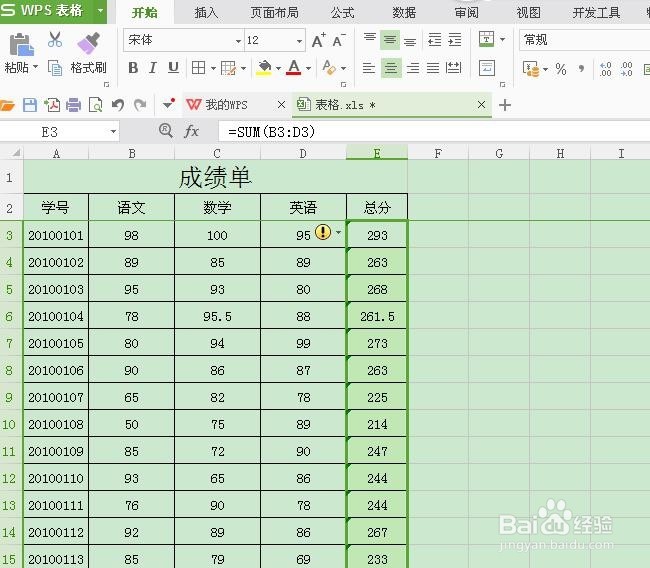Increase decimal places icon
The width and height of the screenshot is (650, 568).
[605, 69]
